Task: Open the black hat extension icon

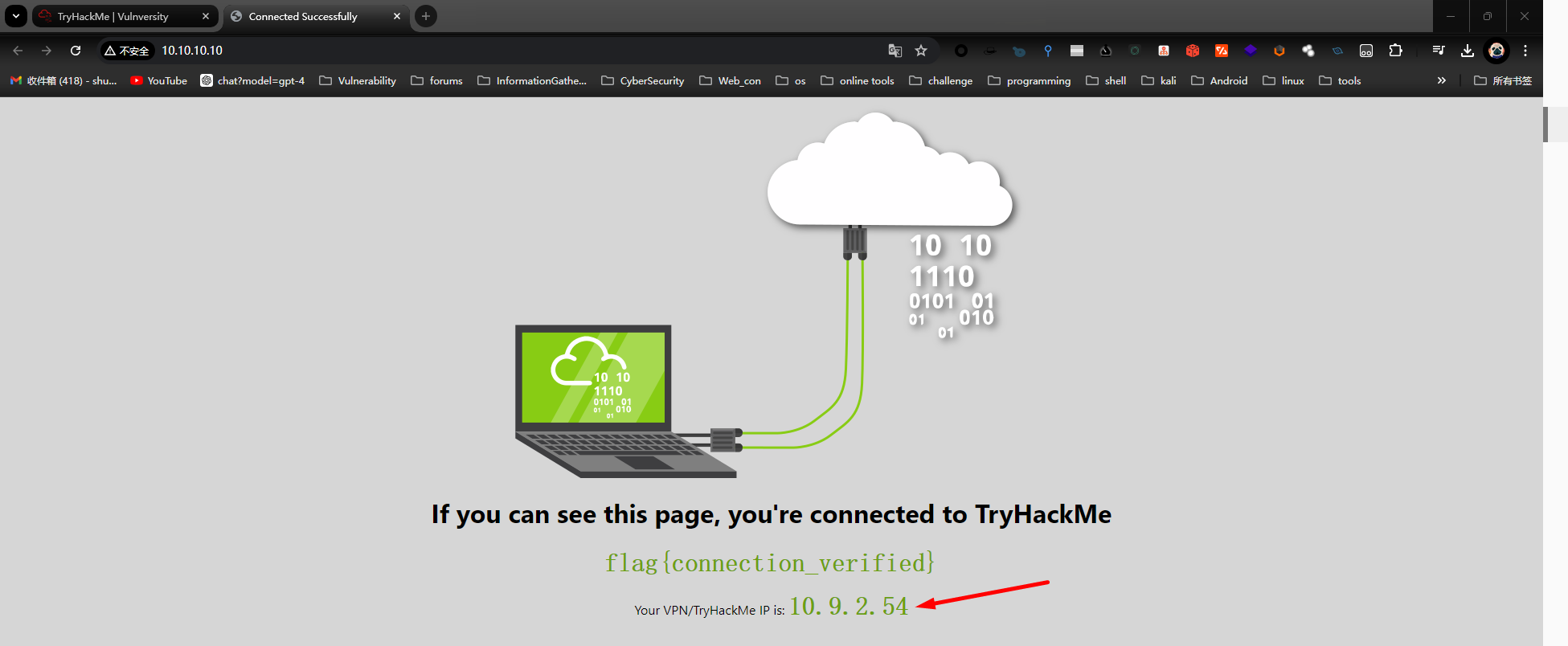Action: click(x=989, y=51)
